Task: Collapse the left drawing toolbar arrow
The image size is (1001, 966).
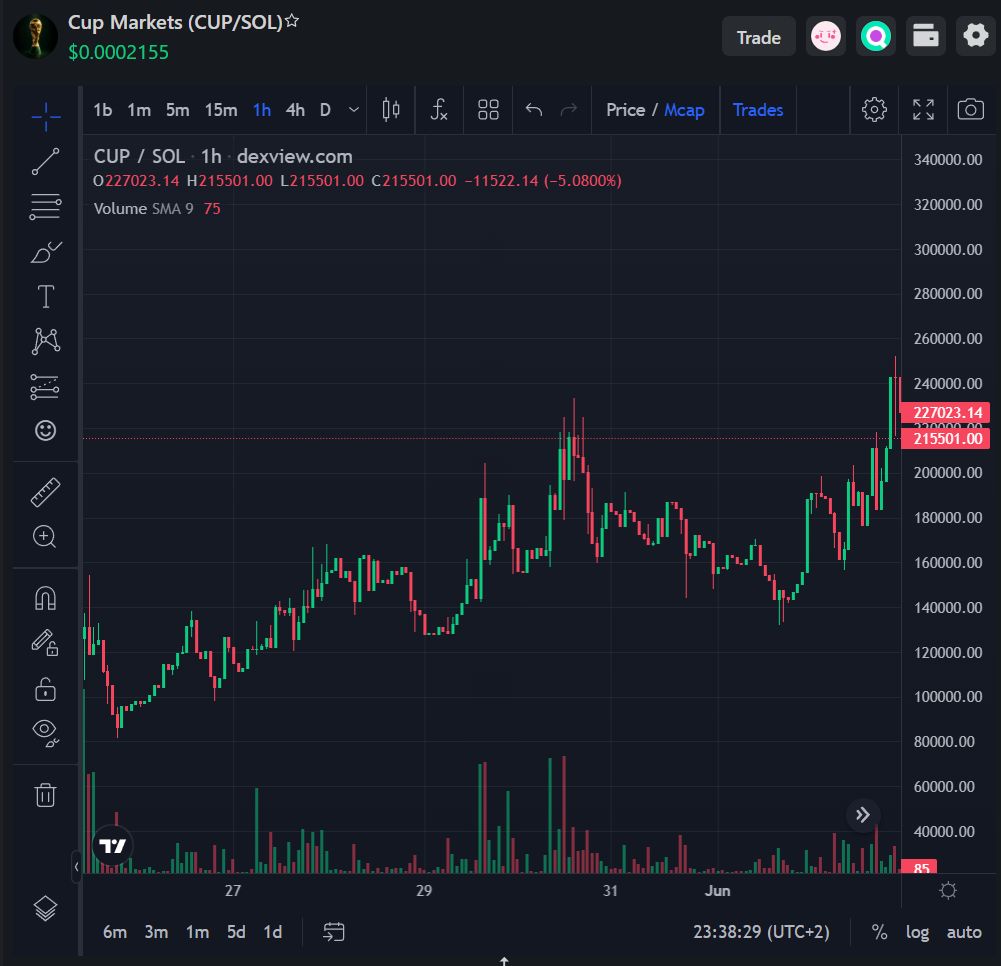Action: point(77,866)
